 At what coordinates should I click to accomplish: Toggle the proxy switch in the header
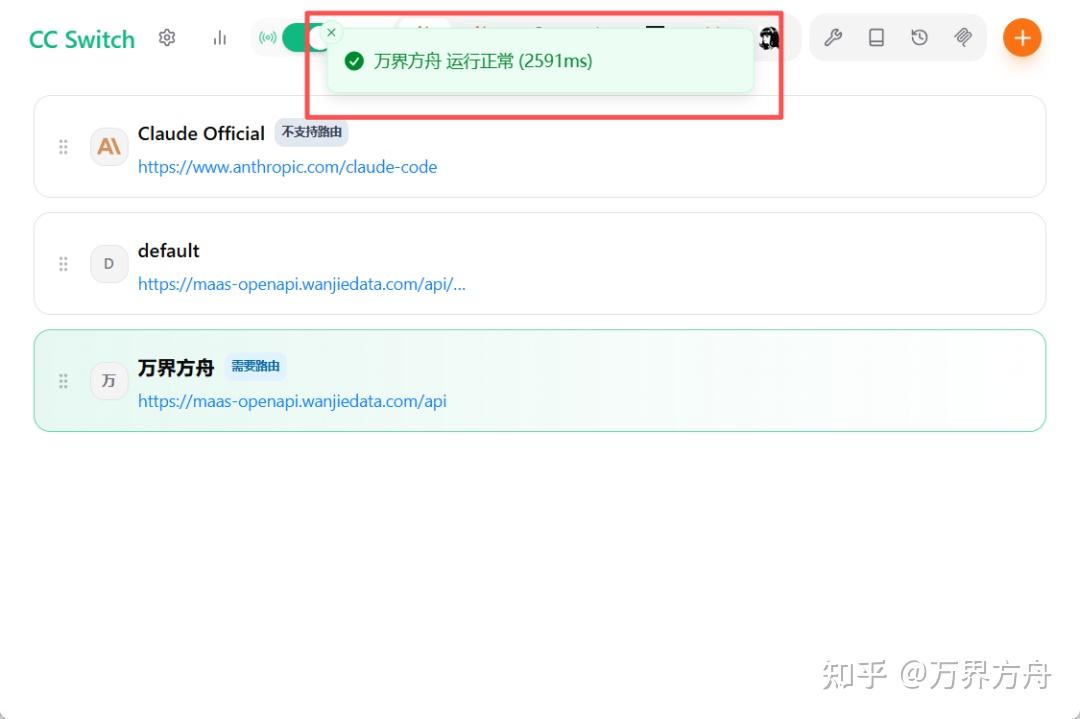(305, 38)
